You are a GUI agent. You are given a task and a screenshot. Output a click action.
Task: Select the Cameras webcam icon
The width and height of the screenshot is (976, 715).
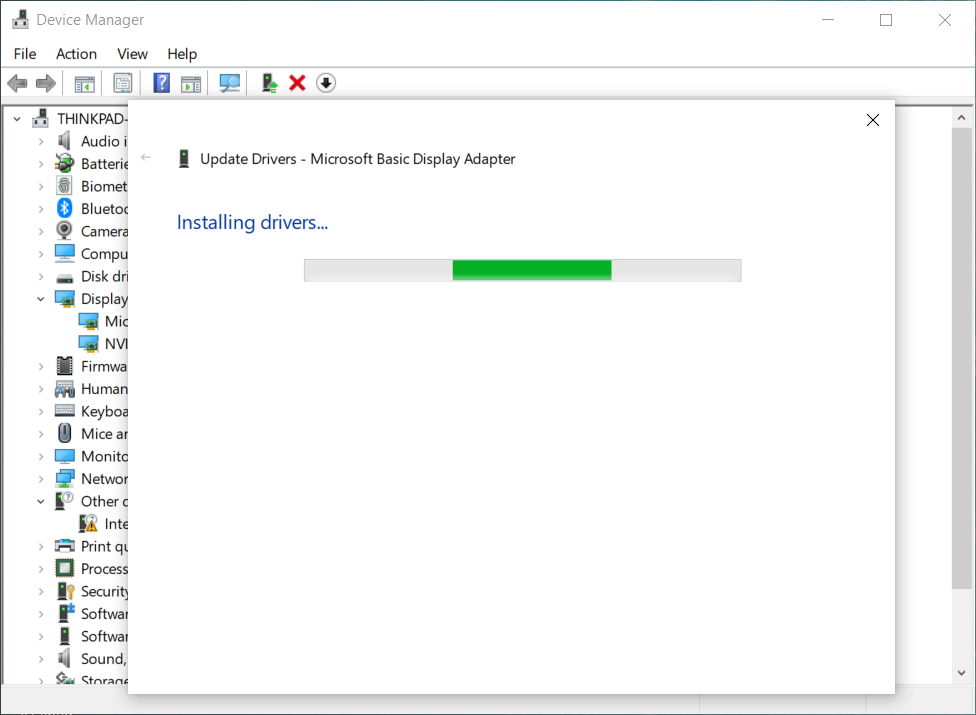(65, 231)
